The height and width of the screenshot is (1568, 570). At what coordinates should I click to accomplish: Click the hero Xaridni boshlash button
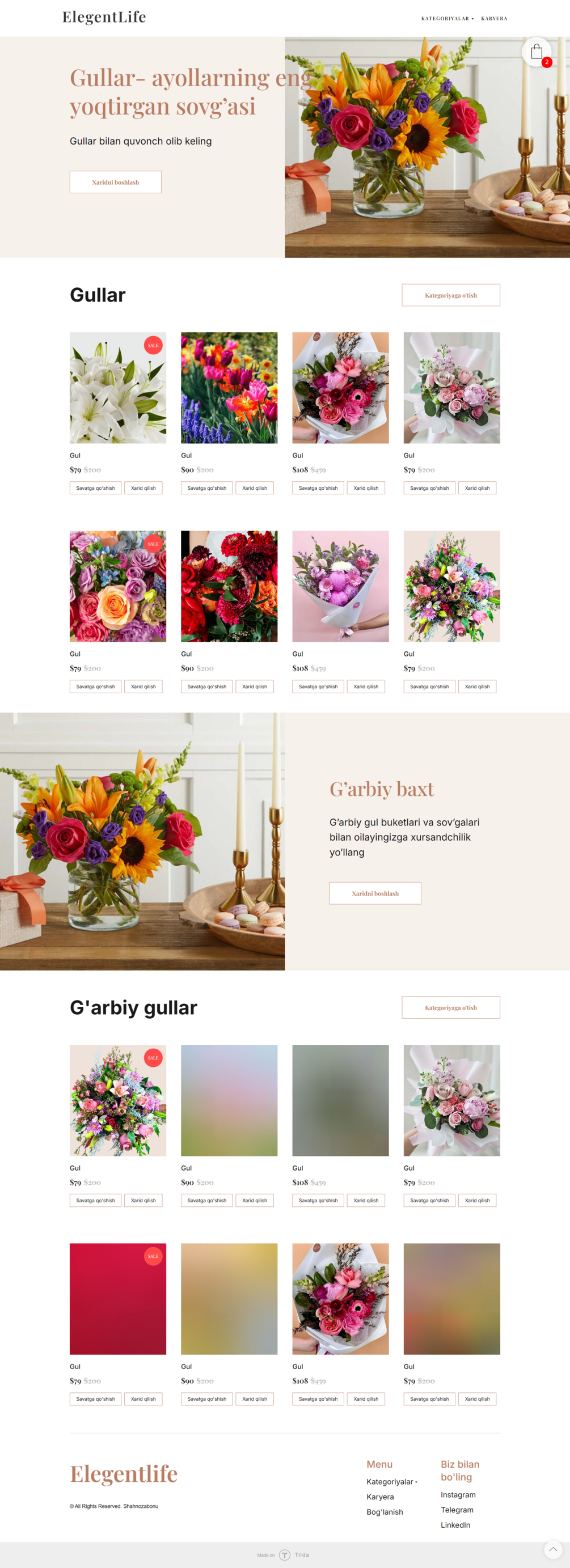(x=116, y=182)
